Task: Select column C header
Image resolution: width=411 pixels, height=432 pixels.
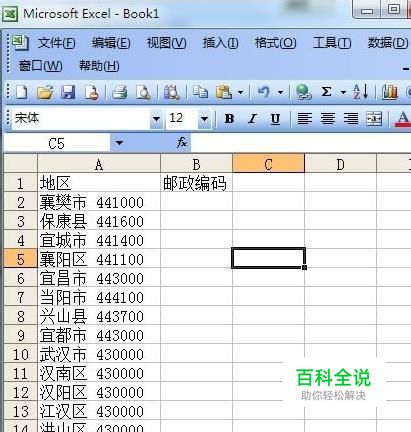Action: click(x=268, y=164)
